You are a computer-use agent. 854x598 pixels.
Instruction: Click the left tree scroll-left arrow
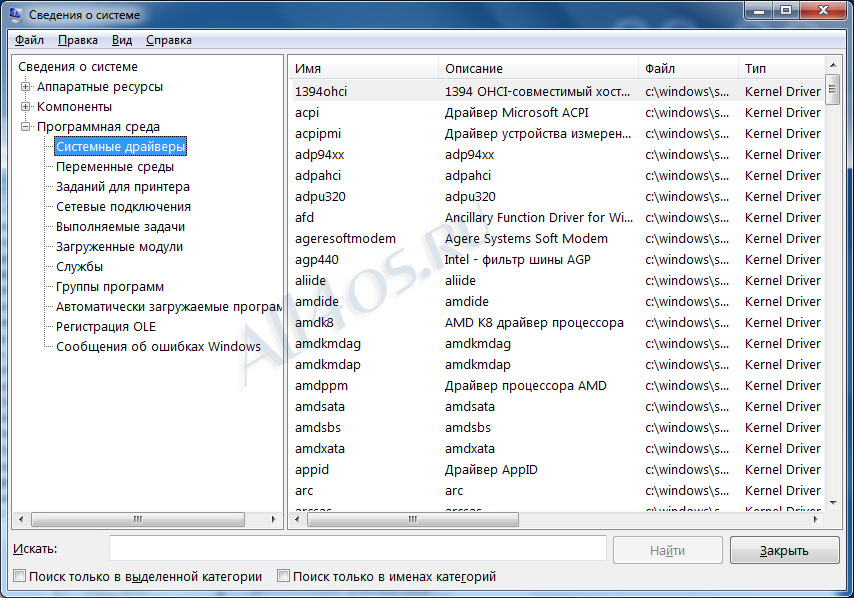point(21,520)
